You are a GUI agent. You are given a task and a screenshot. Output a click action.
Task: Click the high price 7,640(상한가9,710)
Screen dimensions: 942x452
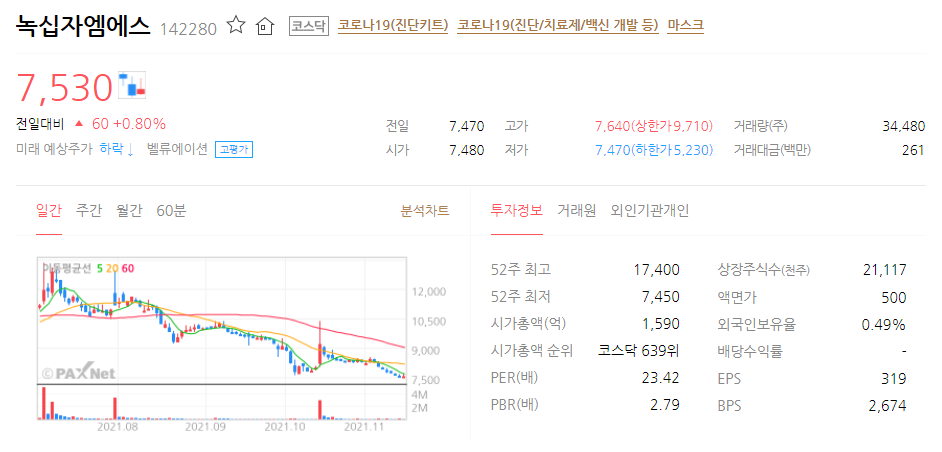click(654, 126)
